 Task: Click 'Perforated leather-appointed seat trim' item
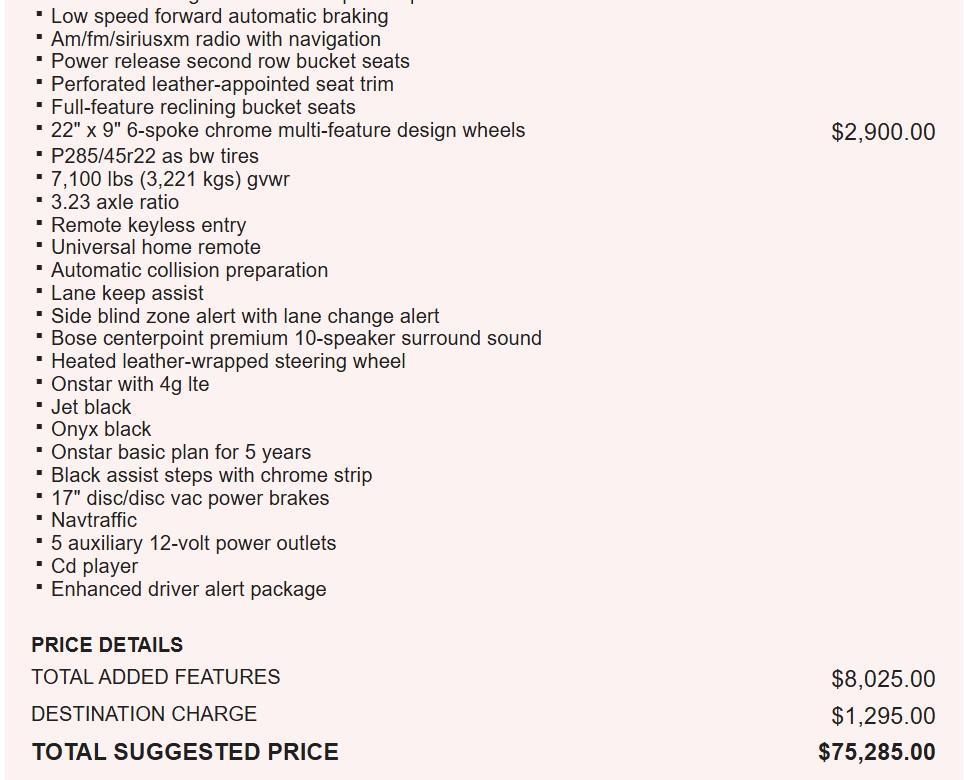point(222,84)
